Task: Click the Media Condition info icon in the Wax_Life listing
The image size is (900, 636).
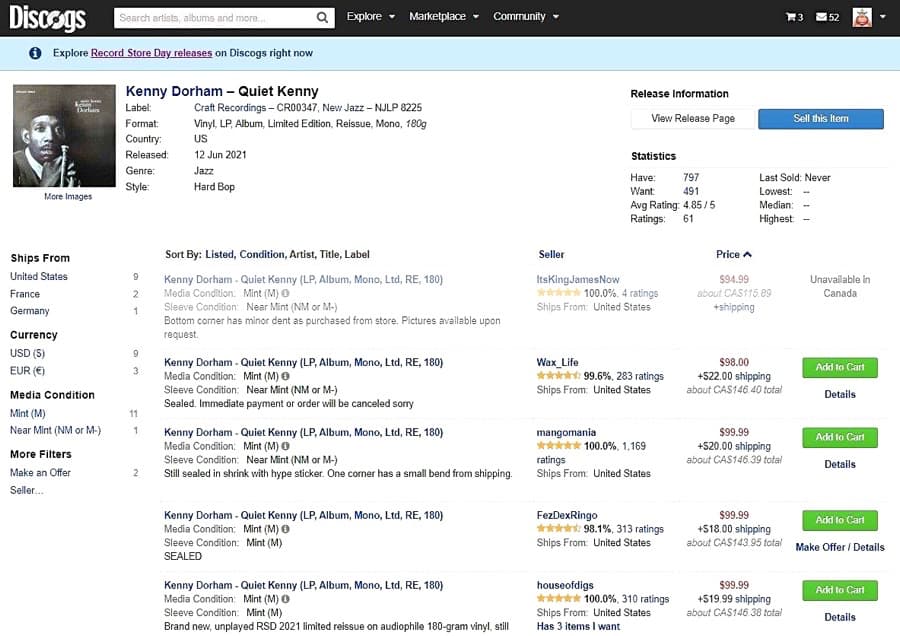Action: tap(285, 376)
